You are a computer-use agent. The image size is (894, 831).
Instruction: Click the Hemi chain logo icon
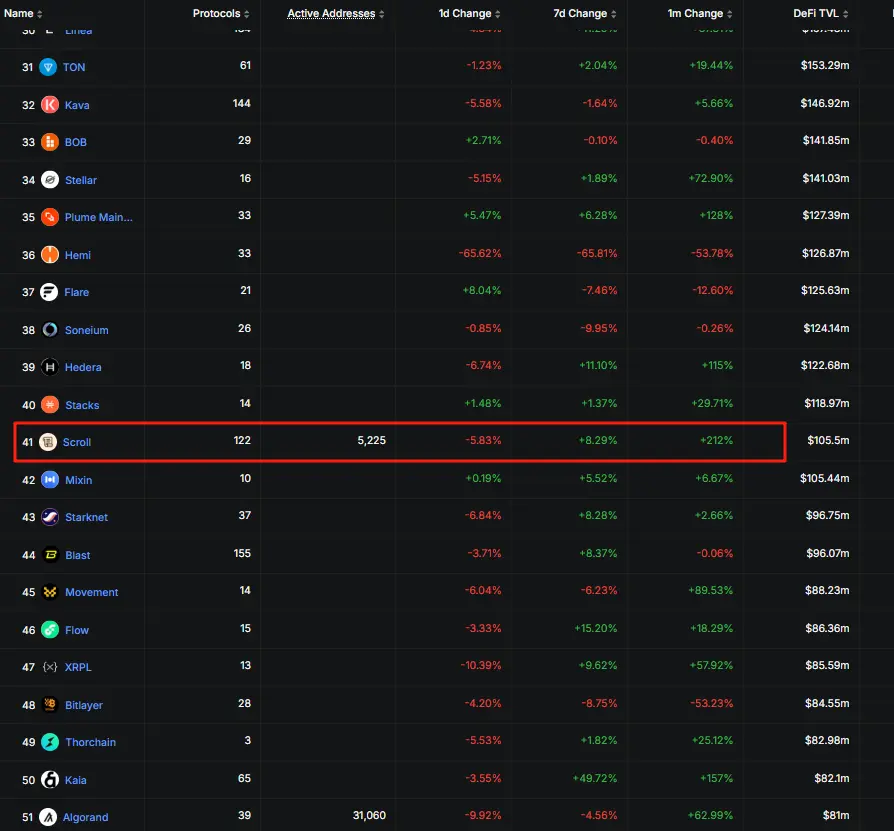pyautogui.click(x=50, y=255)
